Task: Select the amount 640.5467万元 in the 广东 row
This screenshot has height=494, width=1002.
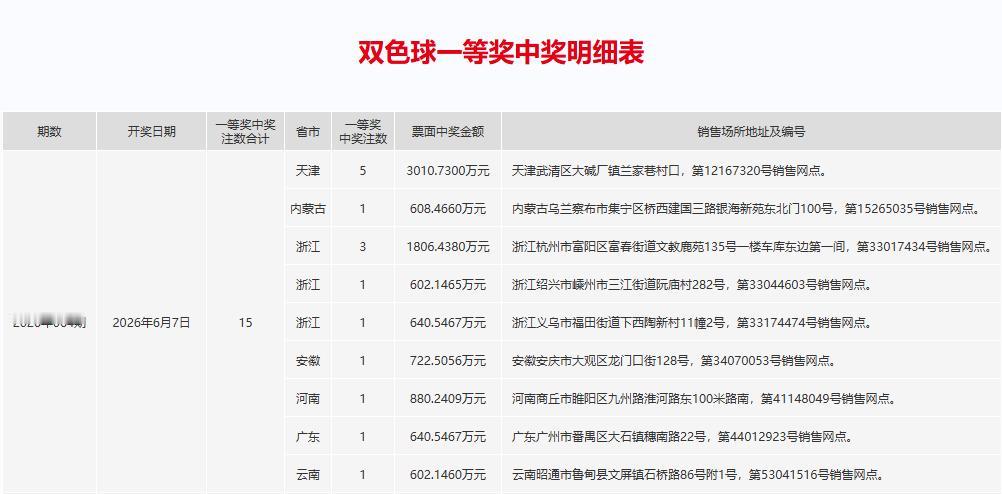Action: pyautogui.click(x=448, y=437)
